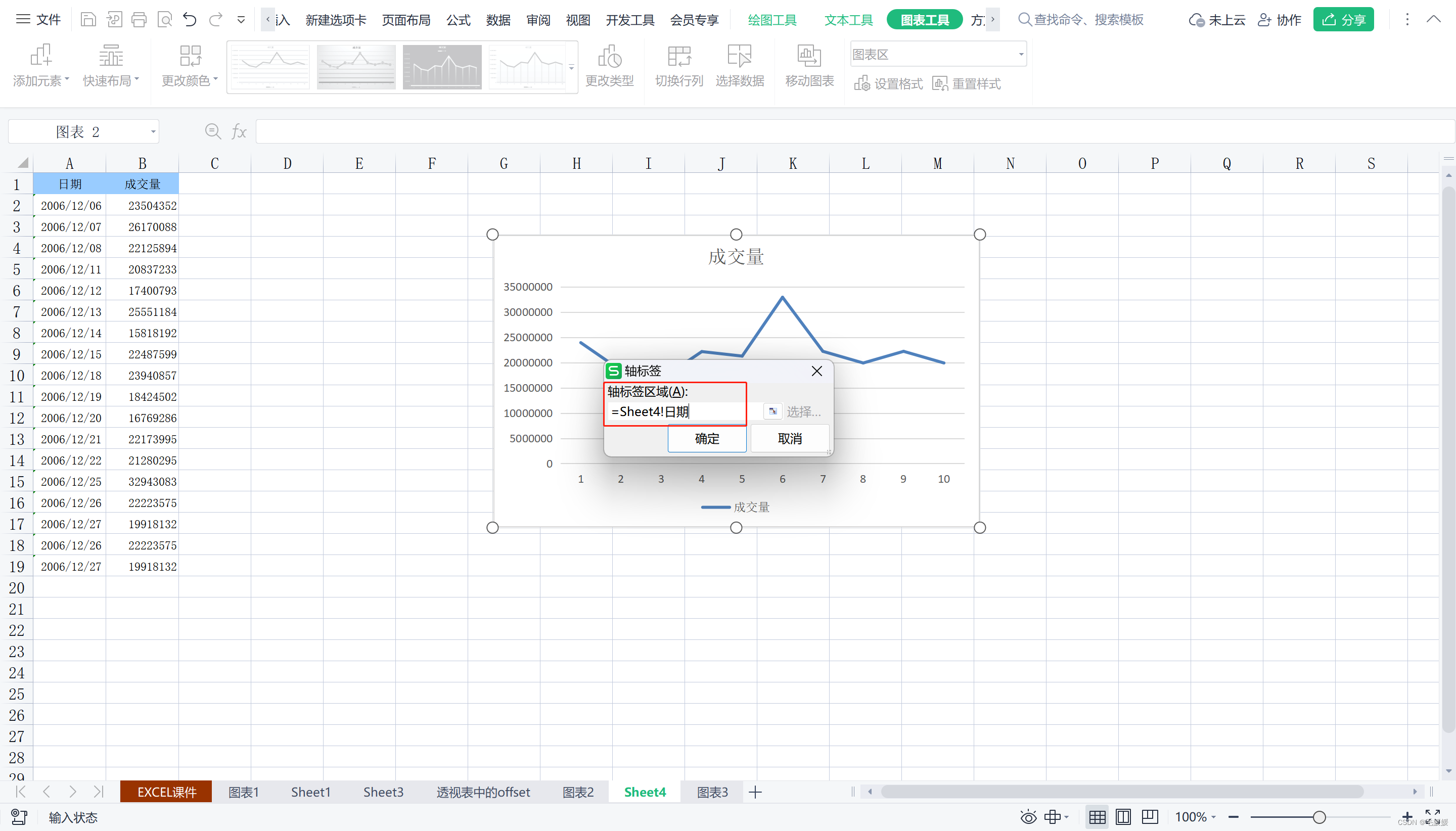The width and height of the screenshot is (1456, 831).
Task: Open the 快速布局 dropdown
Action: tap(111, 66)
